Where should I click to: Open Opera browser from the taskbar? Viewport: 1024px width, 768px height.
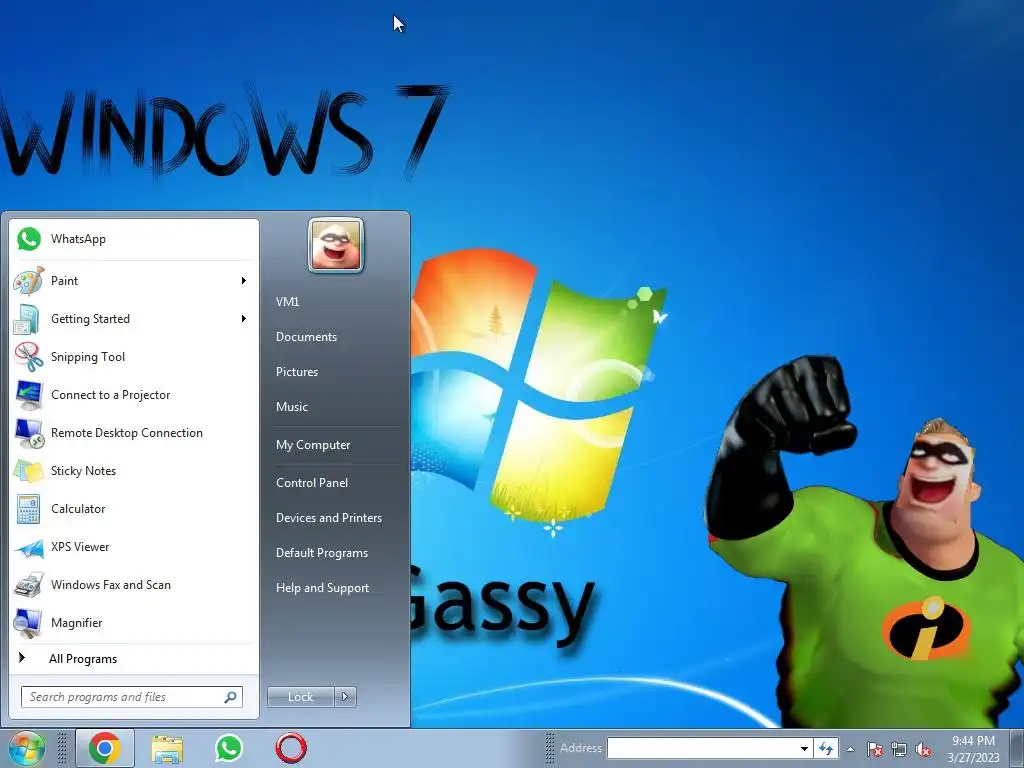tap(291, 748)
